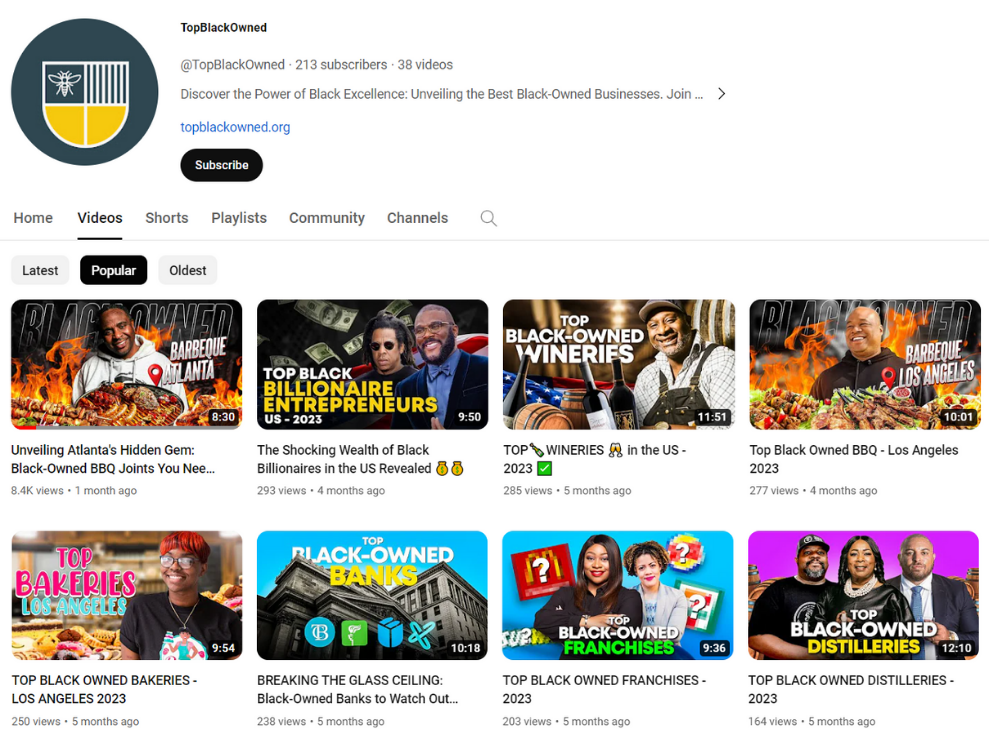This screenshot has width=1000, height=750.
Task: Play the Top Bakeries Los Angeles thumbnail
Action: 126,595
